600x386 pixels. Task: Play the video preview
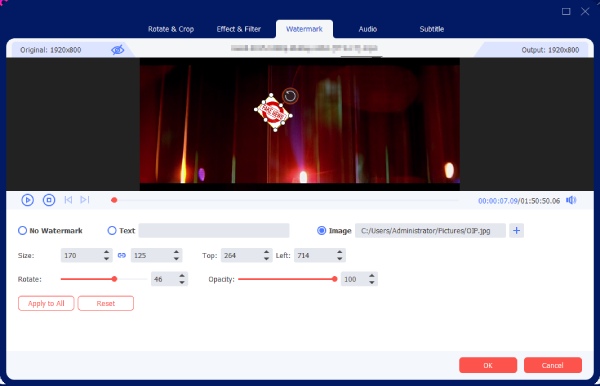pyautogui.click(x=28, y=200)
